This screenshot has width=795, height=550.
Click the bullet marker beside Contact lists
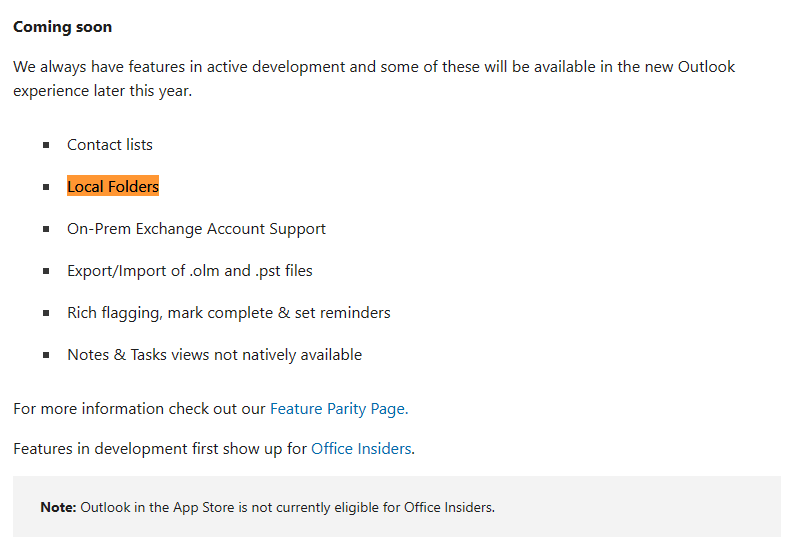[x=46, y=145]
